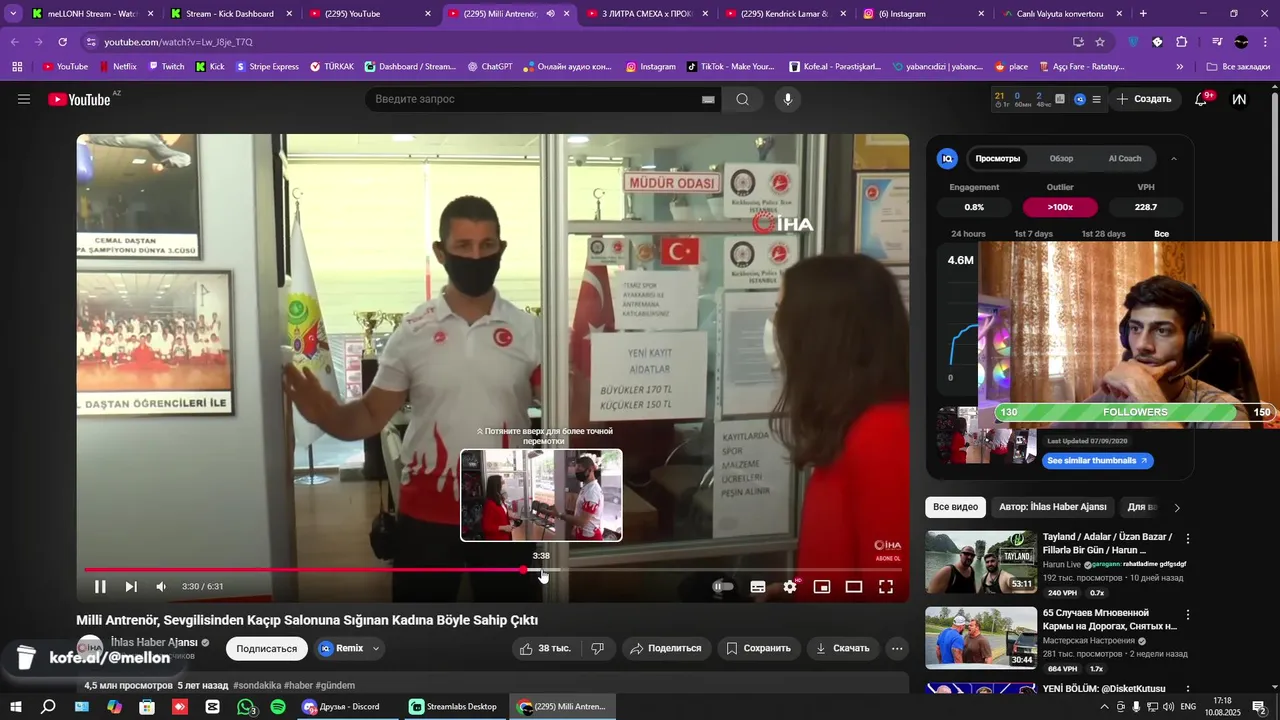Open on-screen keyboard in search box

click(708, 99)
